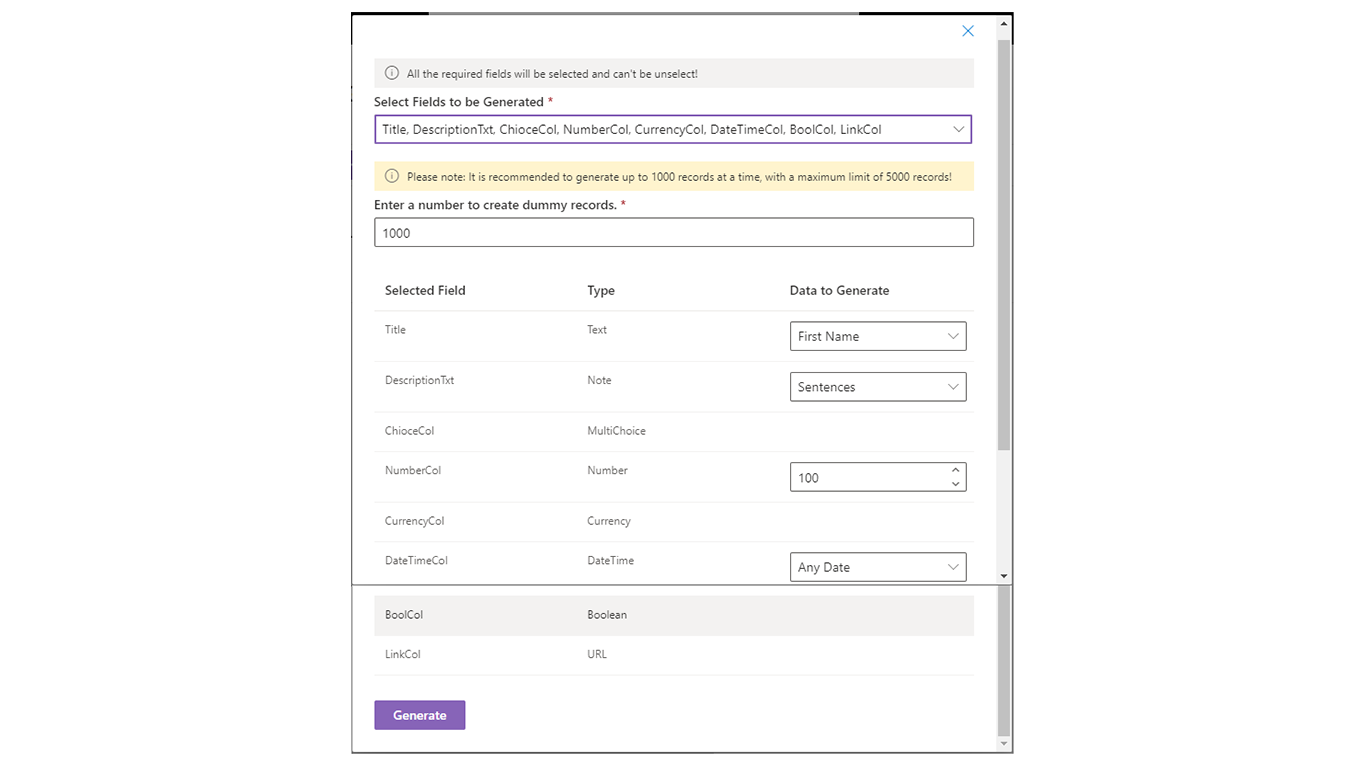Screen dimensions: 1366x768
Task: Select the ChioceCol field name
Action: point(409,431)
